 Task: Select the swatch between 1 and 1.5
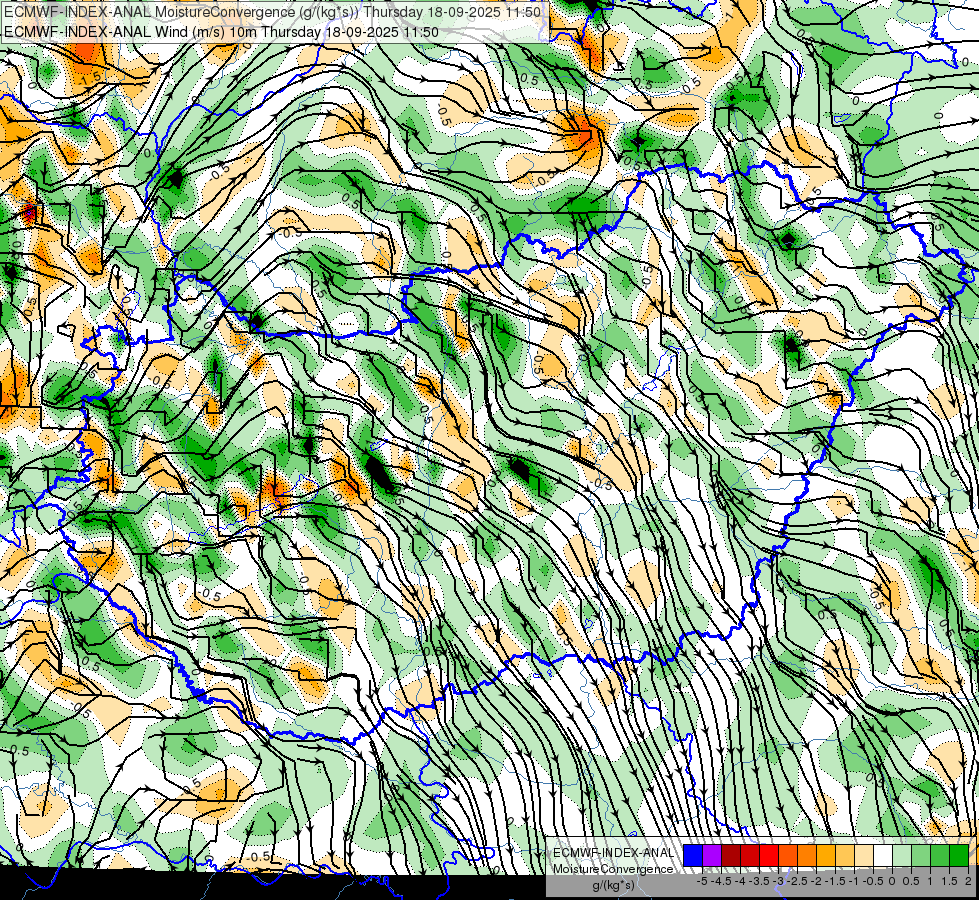(x=940, y=855)
